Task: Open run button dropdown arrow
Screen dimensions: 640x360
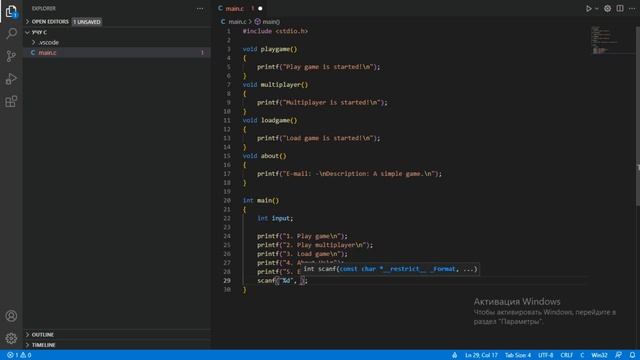Action: click(x=596, y=9)
